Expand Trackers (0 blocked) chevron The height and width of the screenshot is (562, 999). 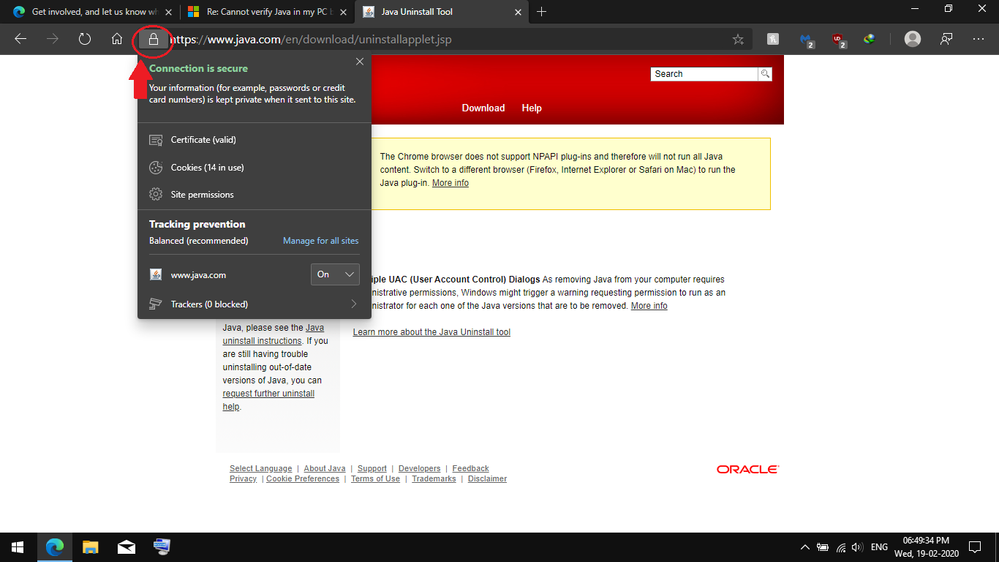click(x=354, y=304)
